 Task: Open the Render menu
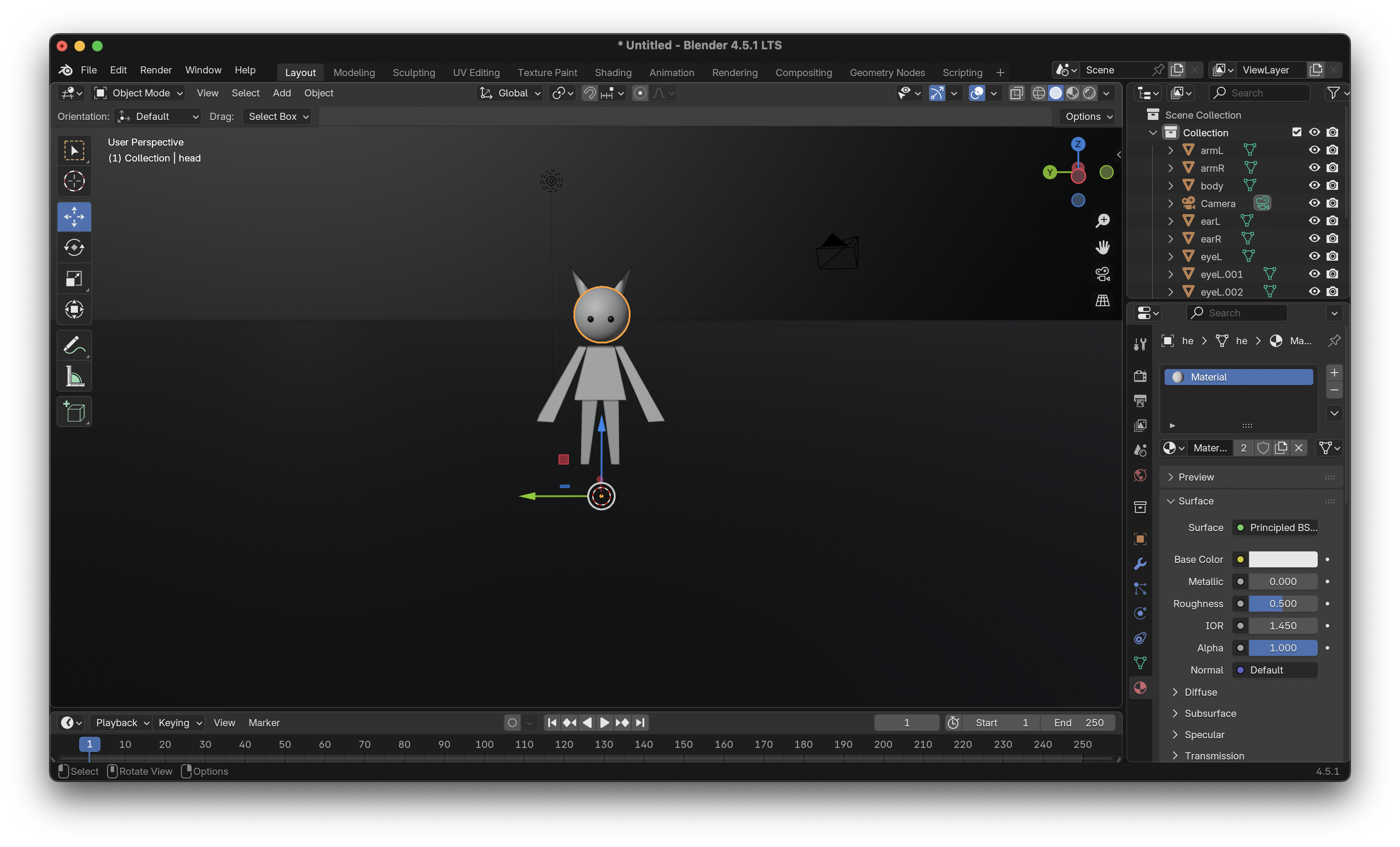(x=156, y=70)
